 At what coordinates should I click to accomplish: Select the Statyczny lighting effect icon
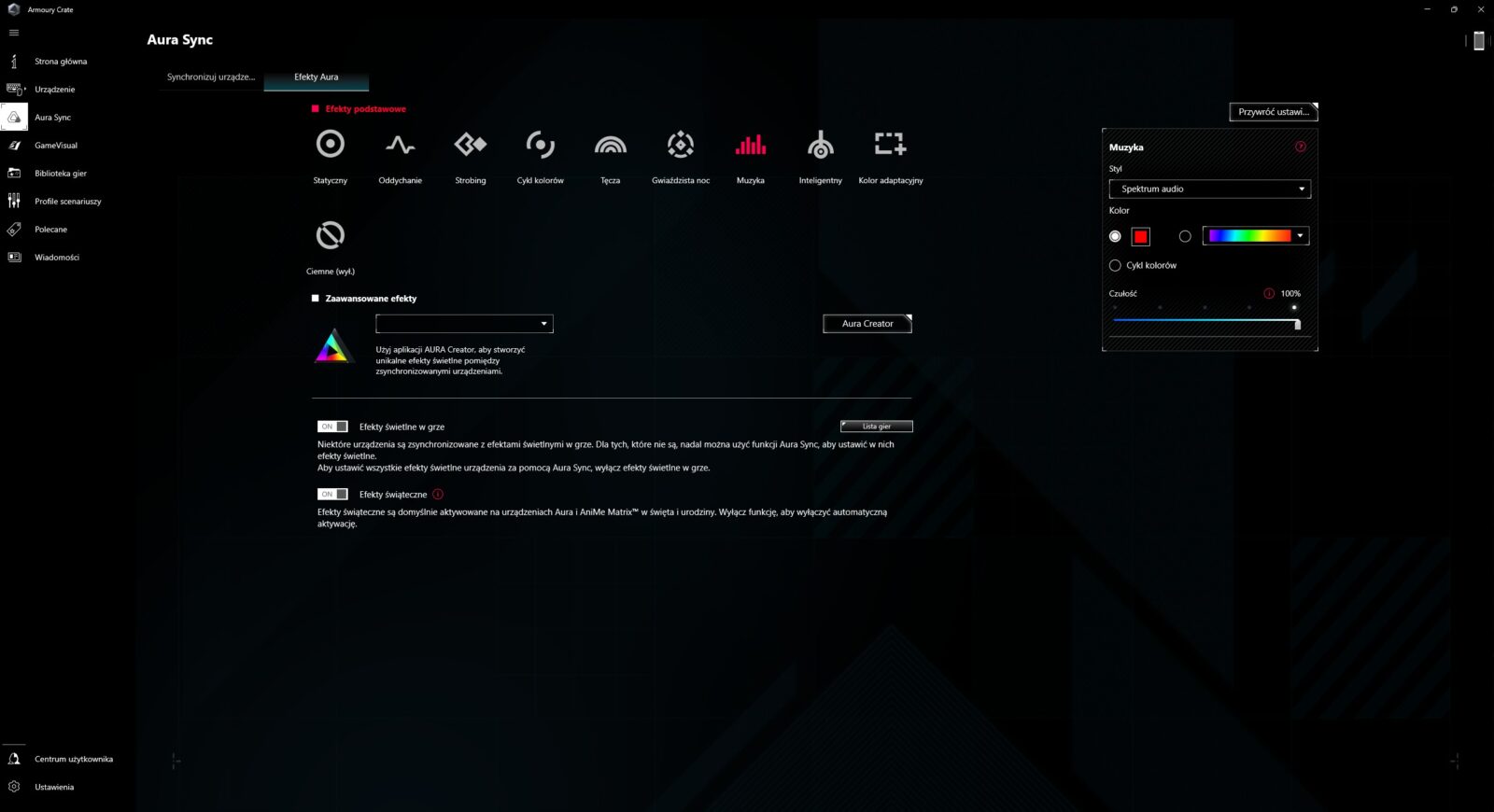pos(331,145)
